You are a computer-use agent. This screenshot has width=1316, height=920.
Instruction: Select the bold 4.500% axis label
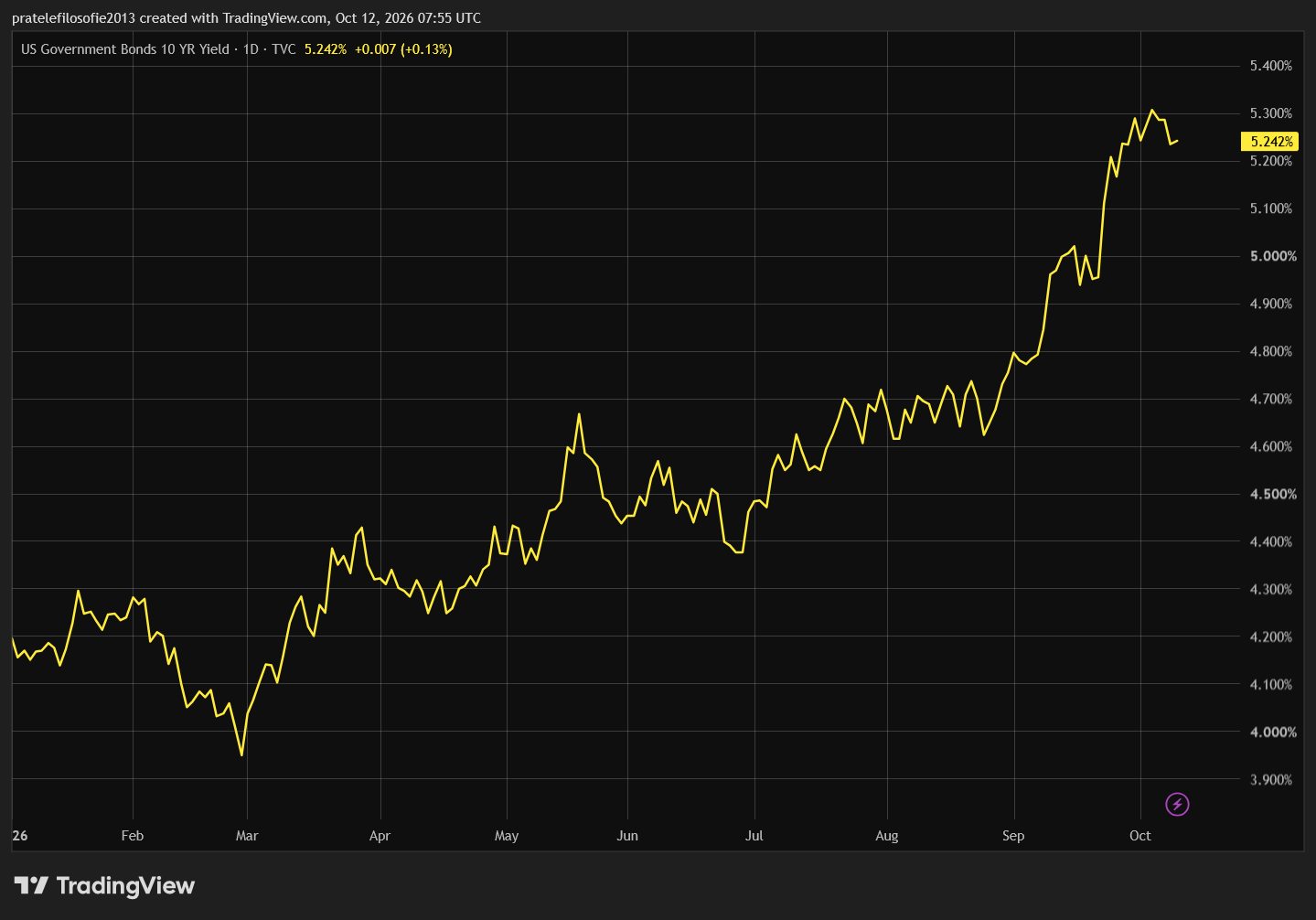pyautogui.click(x=1273, y=494)
